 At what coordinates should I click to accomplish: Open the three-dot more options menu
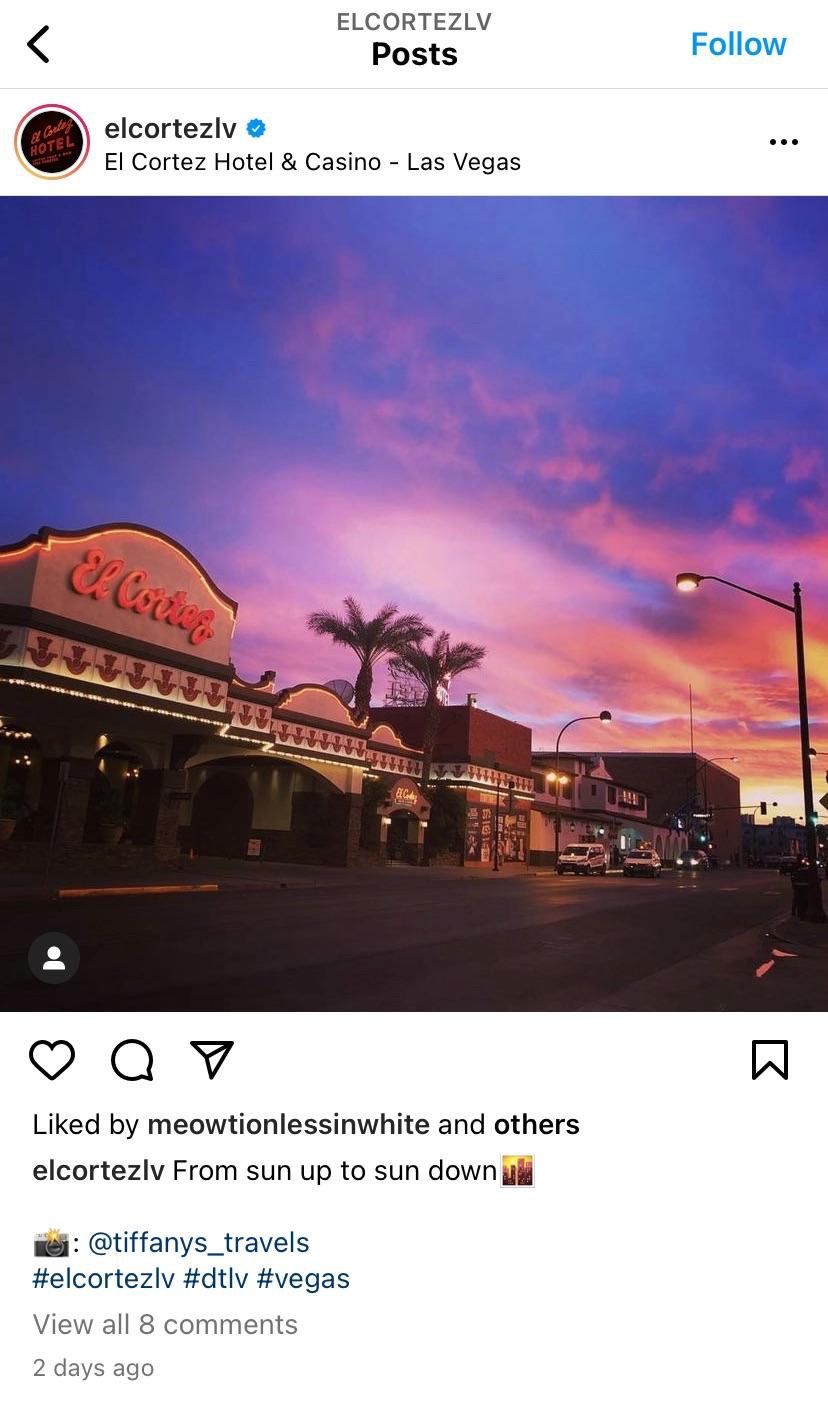tap(783, 142)
